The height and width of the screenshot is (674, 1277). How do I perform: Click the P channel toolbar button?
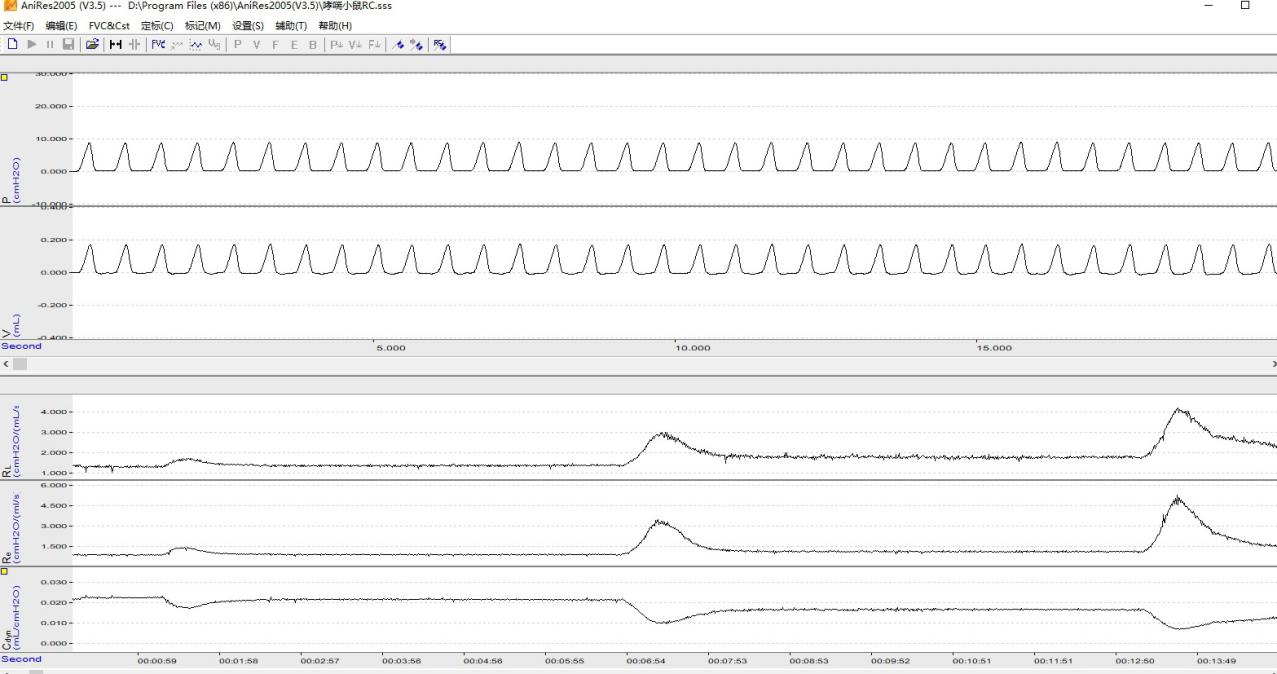click(238, 44)
